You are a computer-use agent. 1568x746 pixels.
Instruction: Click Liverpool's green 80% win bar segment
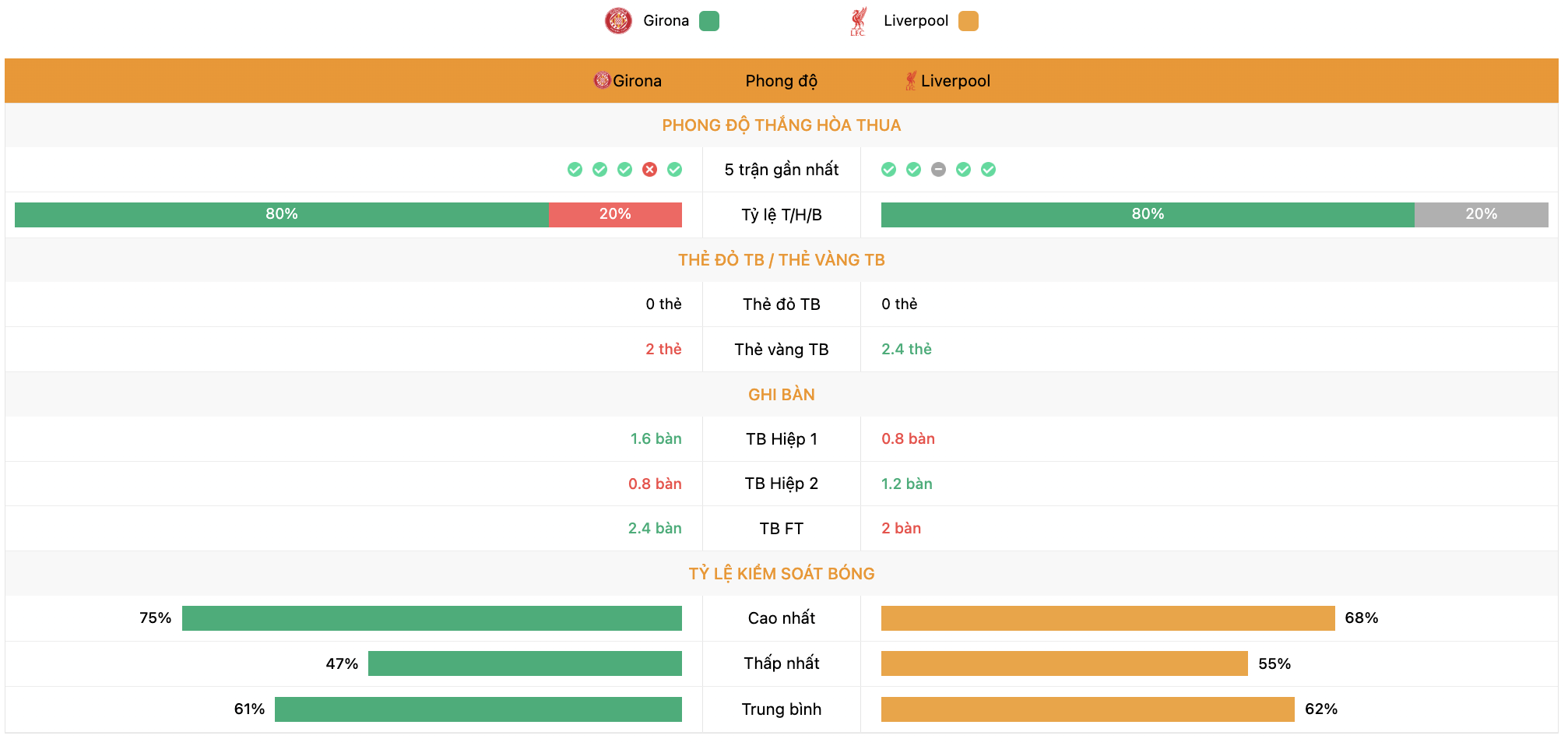point(1148,215)
